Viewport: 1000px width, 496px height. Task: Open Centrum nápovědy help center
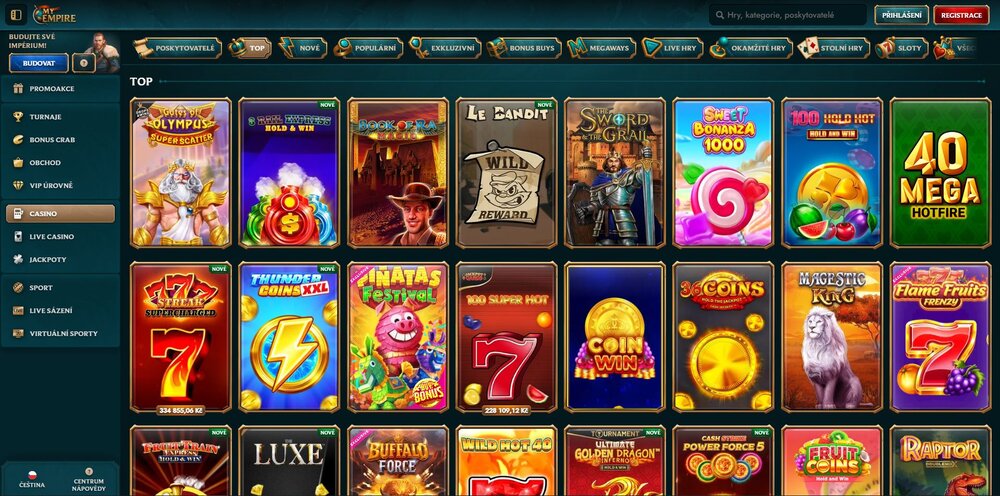pyautogui.click(x=89, y=480)
